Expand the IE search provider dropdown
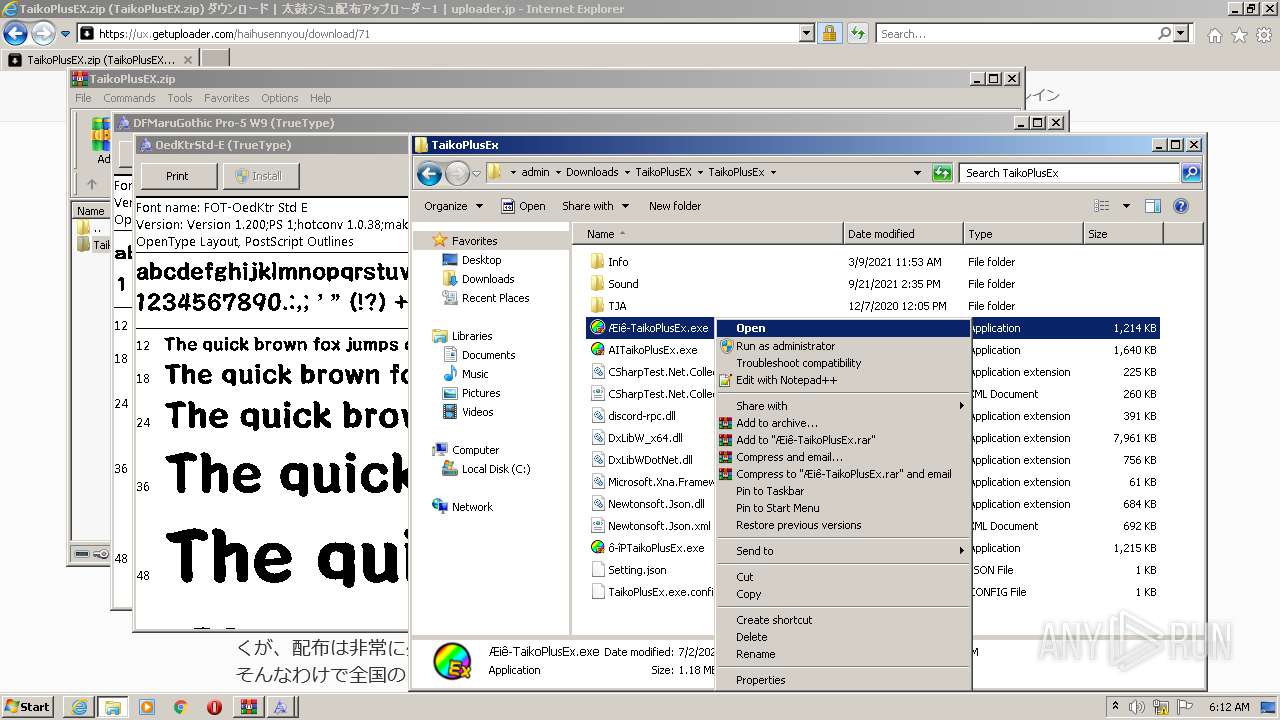 point(1182,33)
